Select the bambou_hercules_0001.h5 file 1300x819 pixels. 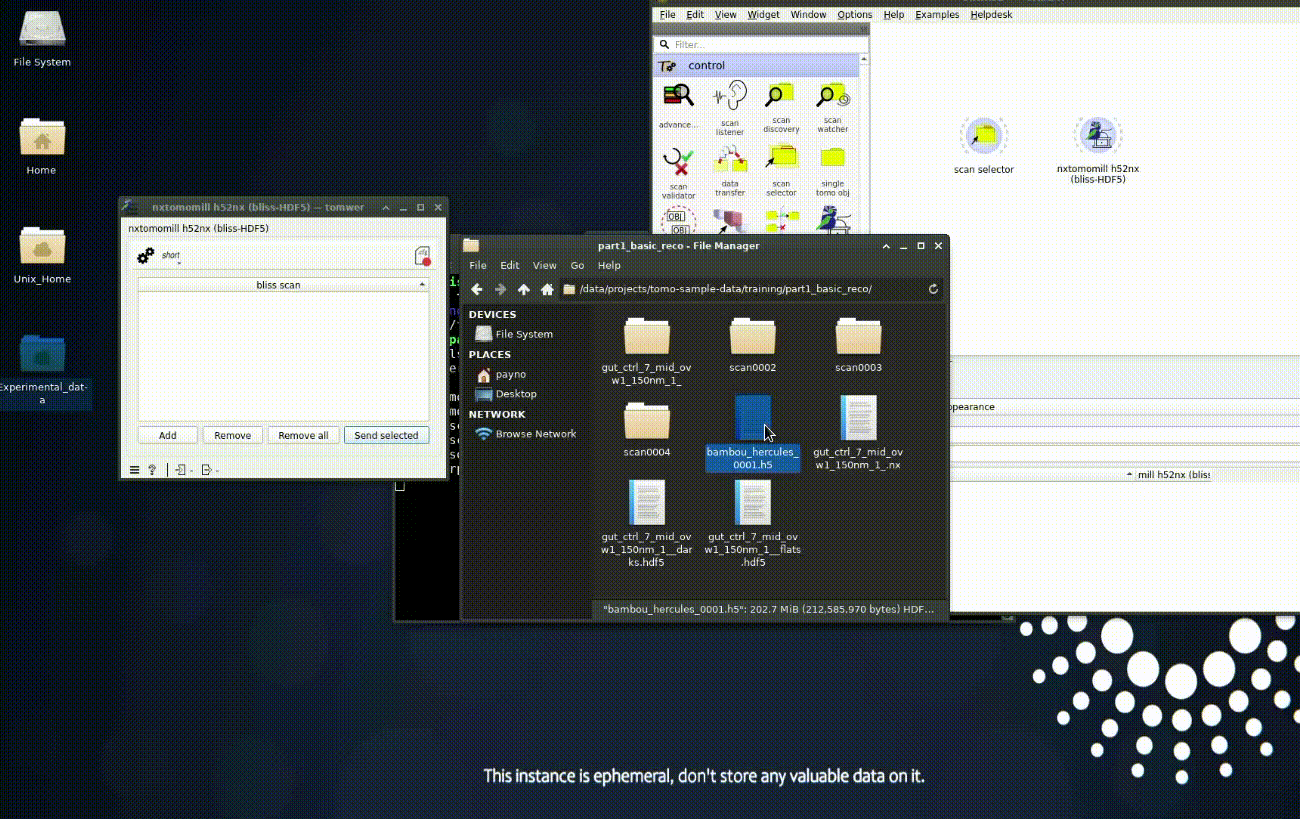coord(753,432)
